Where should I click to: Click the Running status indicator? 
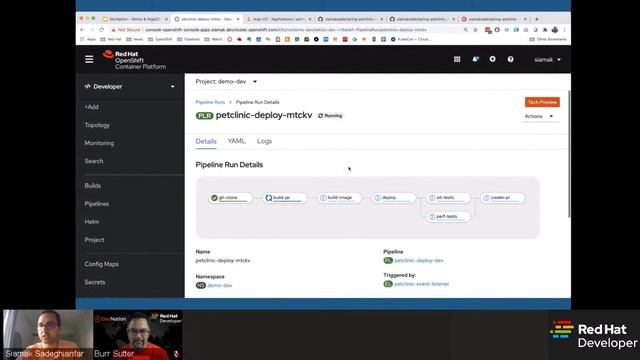click(x=330, y=116)
